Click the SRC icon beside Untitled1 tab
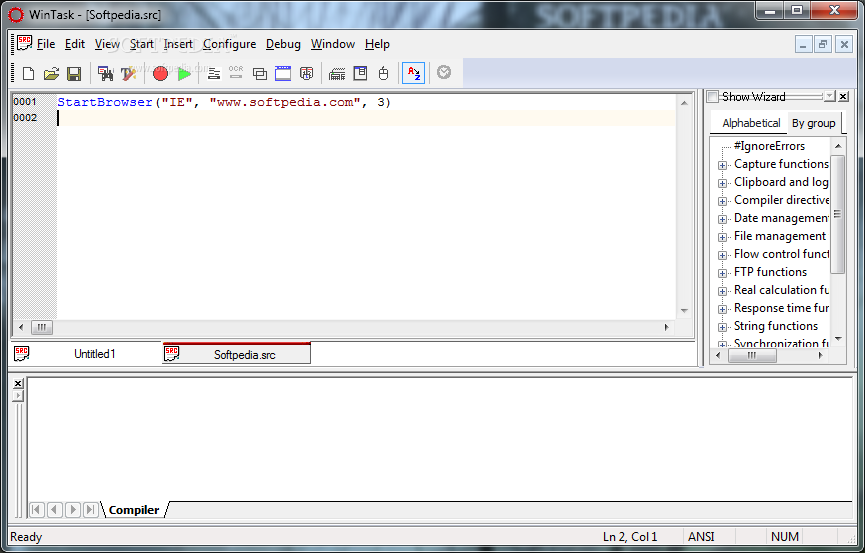This screenshot has width=865, height=553. tap(22, 354)
